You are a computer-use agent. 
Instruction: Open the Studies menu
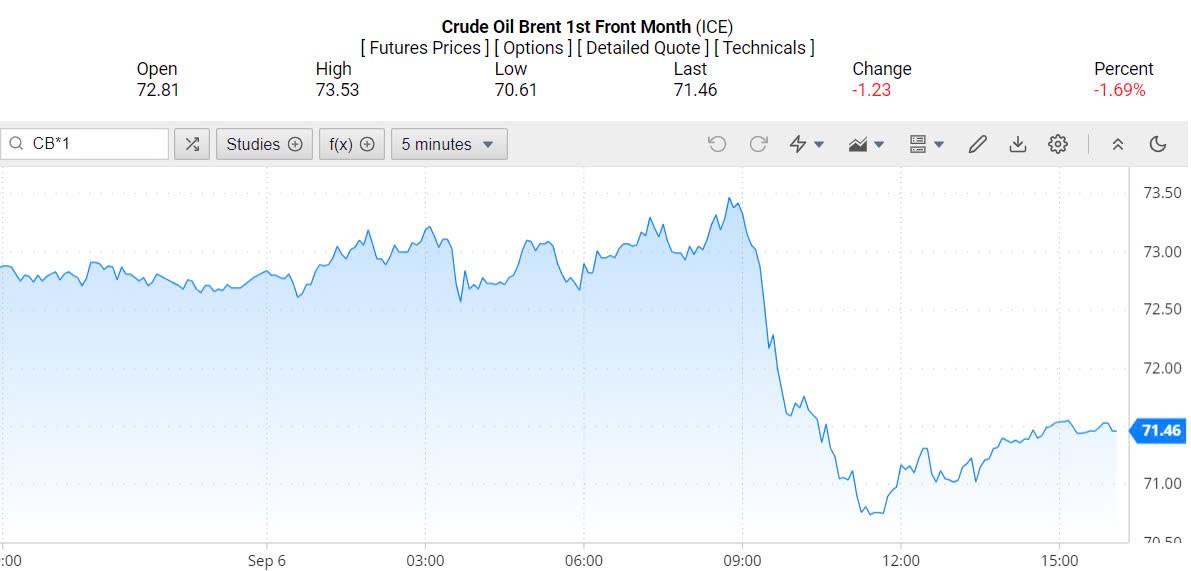pyautogui.click(x=264, y=144)
